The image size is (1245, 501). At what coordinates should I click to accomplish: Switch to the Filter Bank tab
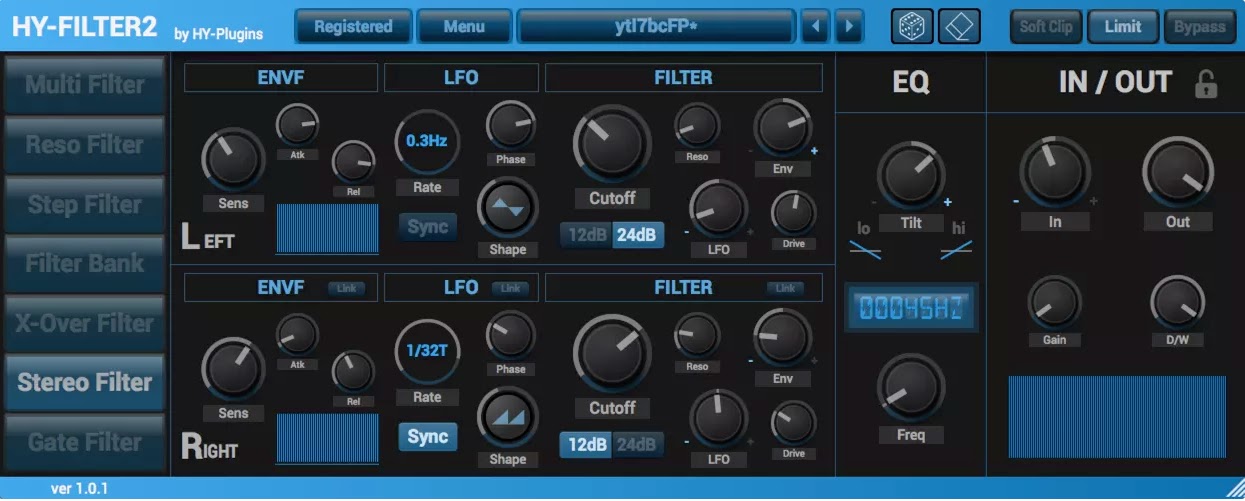coord(85,263)
